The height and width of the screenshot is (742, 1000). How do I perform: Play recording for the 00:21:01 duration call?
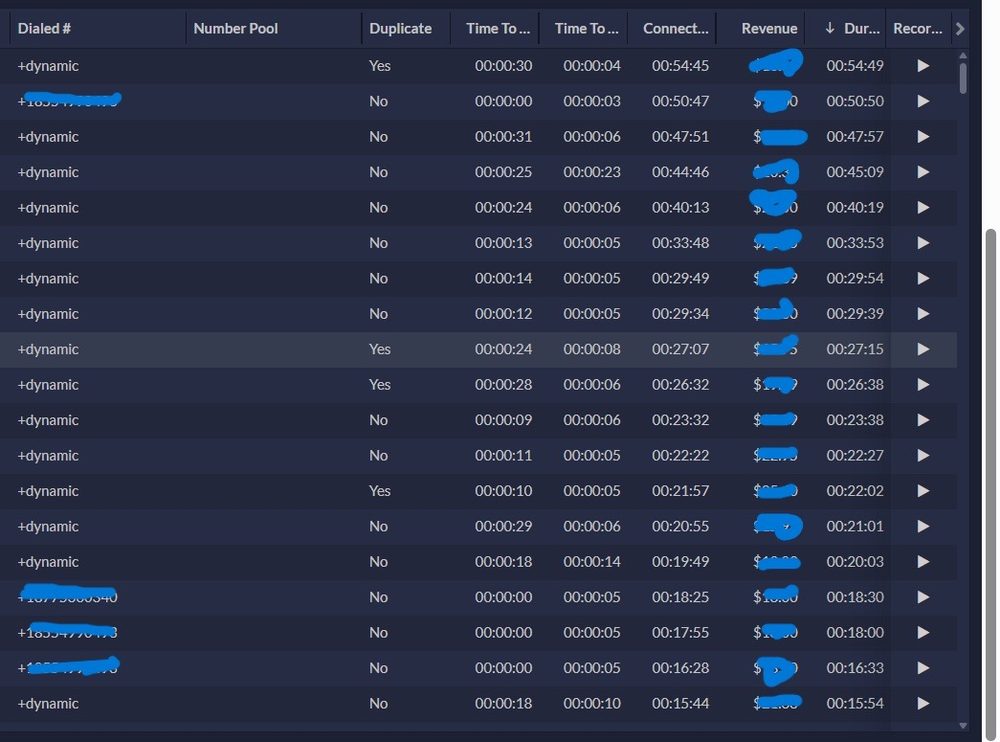click(x=923, y=526)
